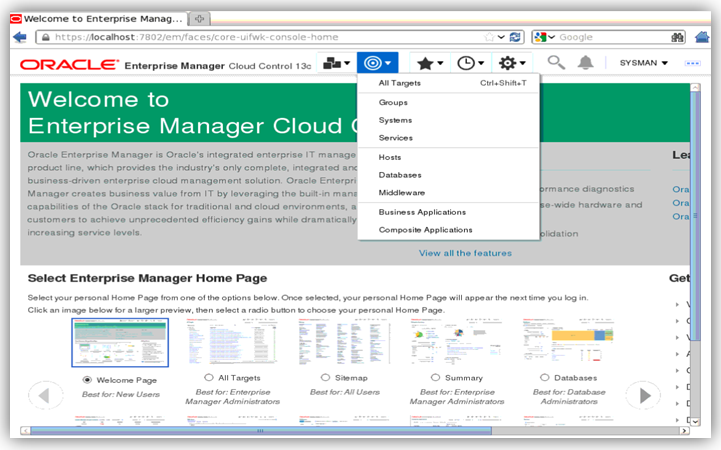Click the binoculars search icon
The width and height of the screenshot is (721, 450).
(x=677, y=37)
